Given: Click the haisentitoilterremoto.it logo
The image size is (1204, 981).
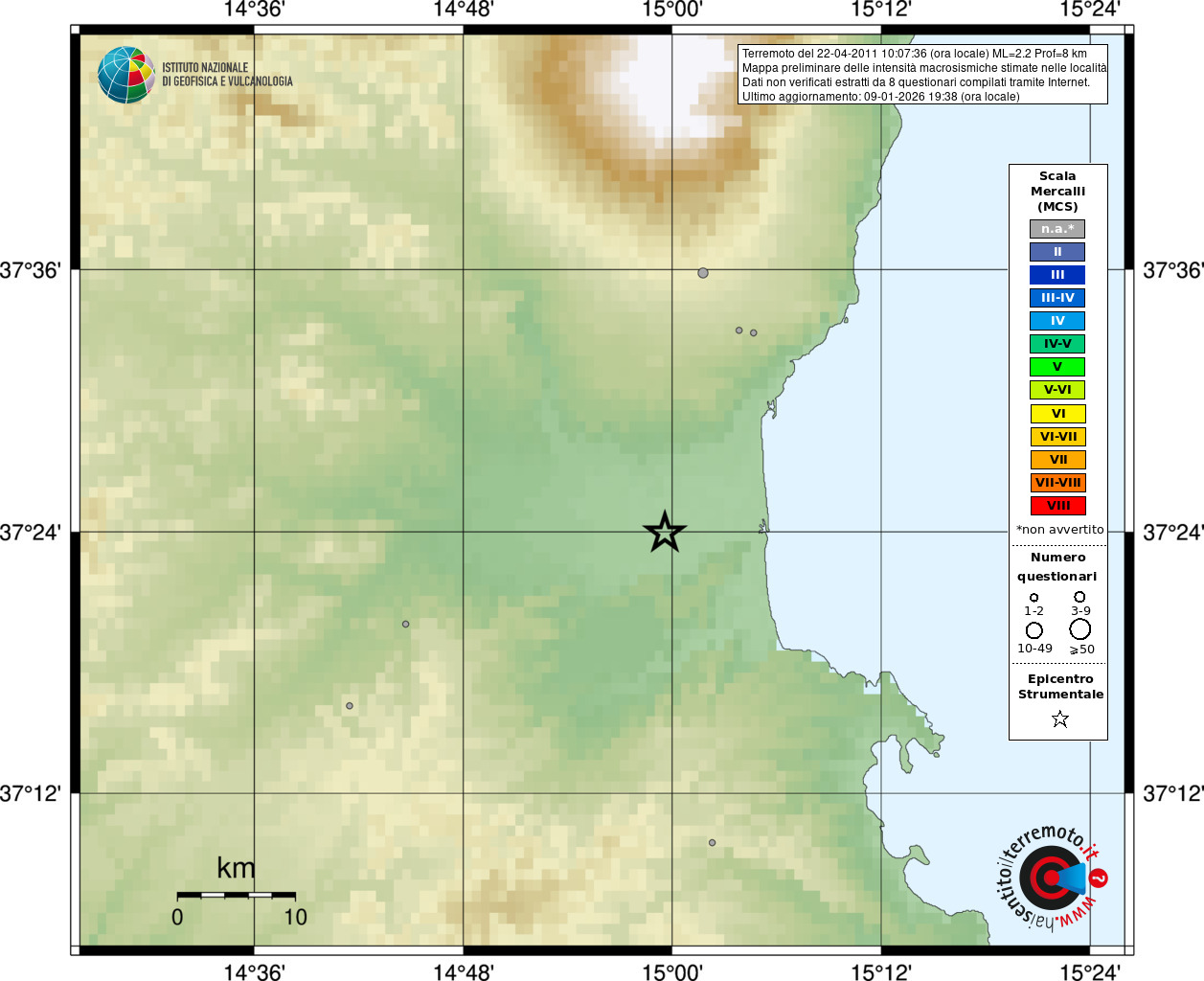Looking at the screenshot, I should coord(1052,878).
